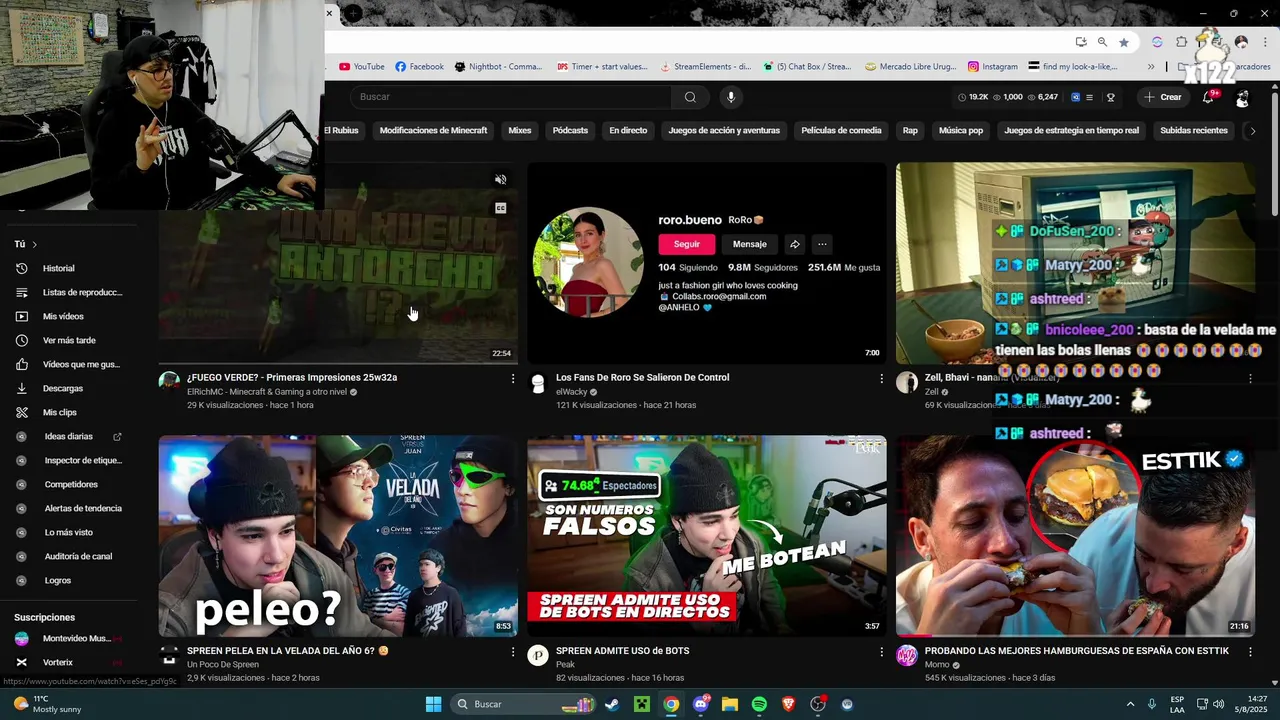Open options for SPREEN ADMITE USO video
The image size is (1280, 720).
(x=881, y=651)
